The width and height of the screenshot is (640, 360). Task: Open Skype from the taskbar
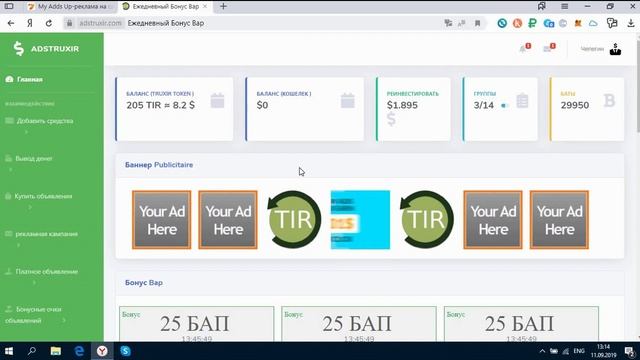125,351
